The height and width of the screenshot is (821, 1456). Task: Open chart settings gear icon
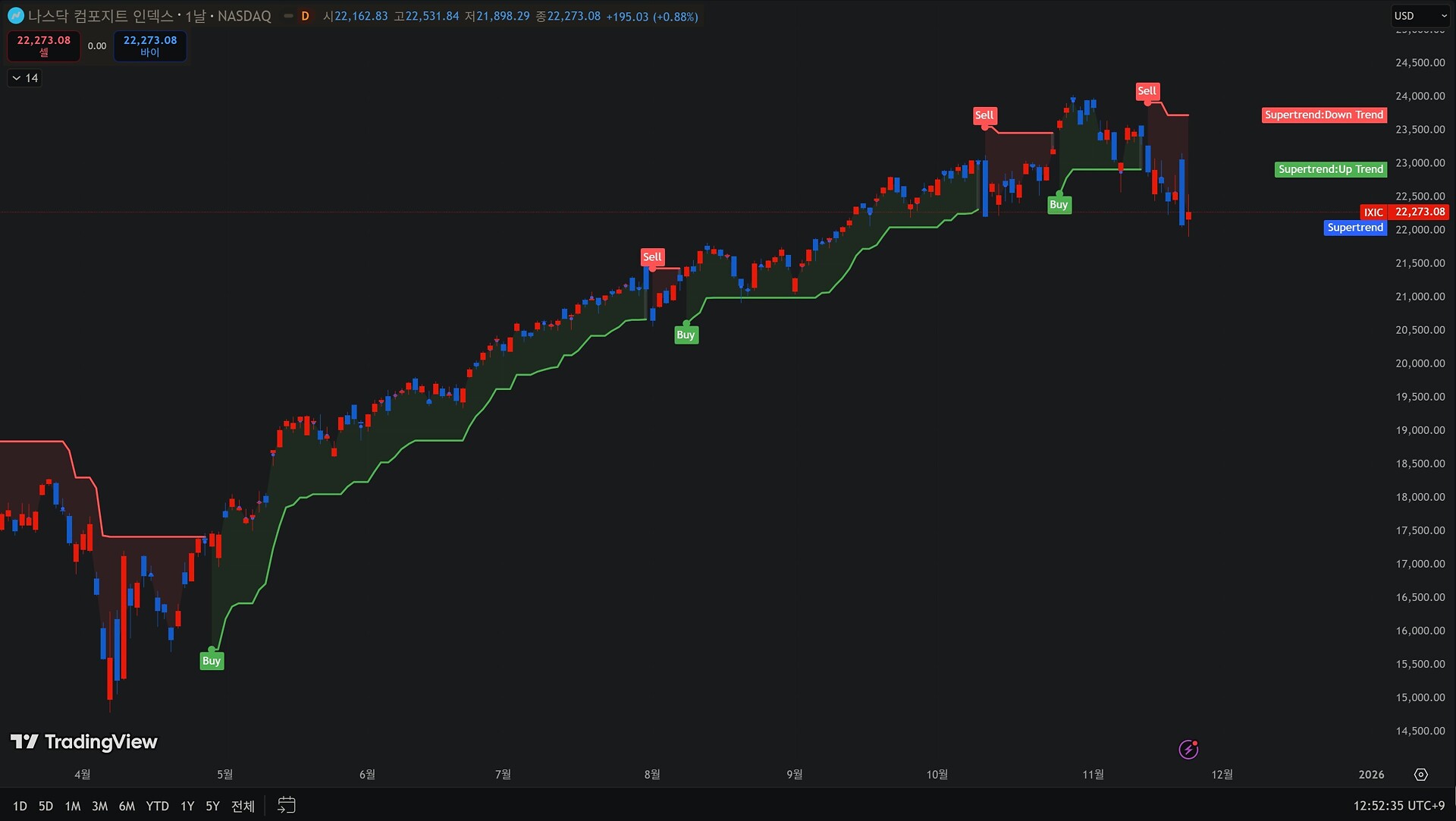pos(1420,774)
